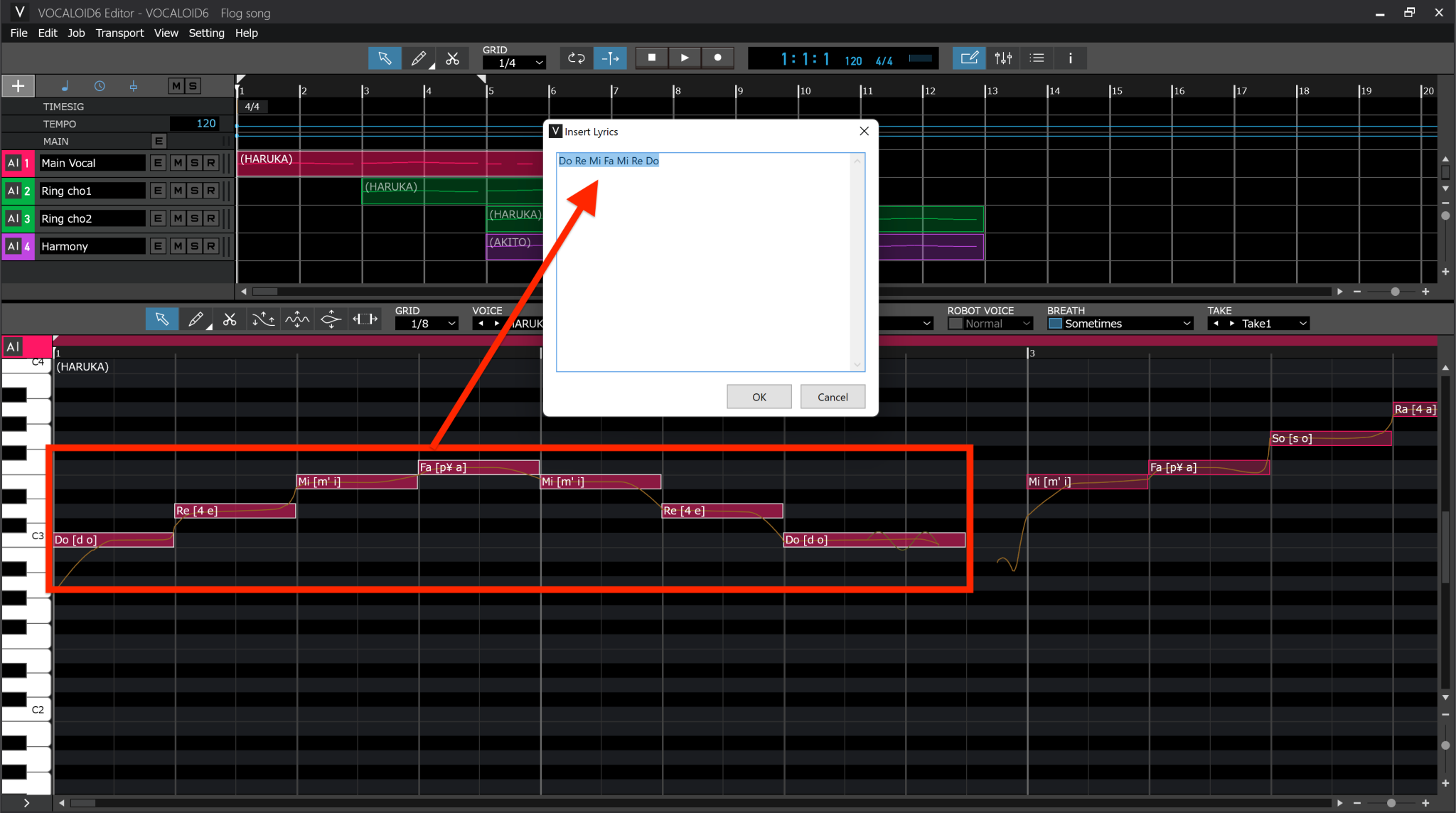This screenshot has height=813, width=1456.
Task: Open the Transport menu
Action: (119, 33)
